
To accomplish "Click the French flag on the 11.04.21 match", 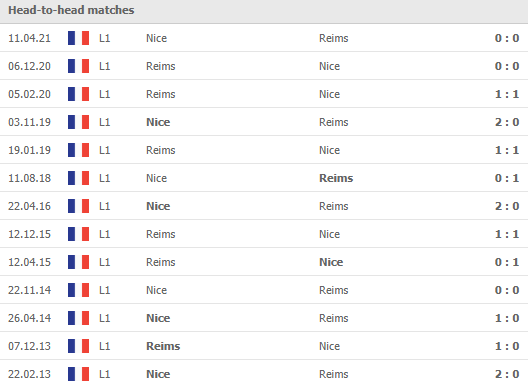I will coord(78,38).
